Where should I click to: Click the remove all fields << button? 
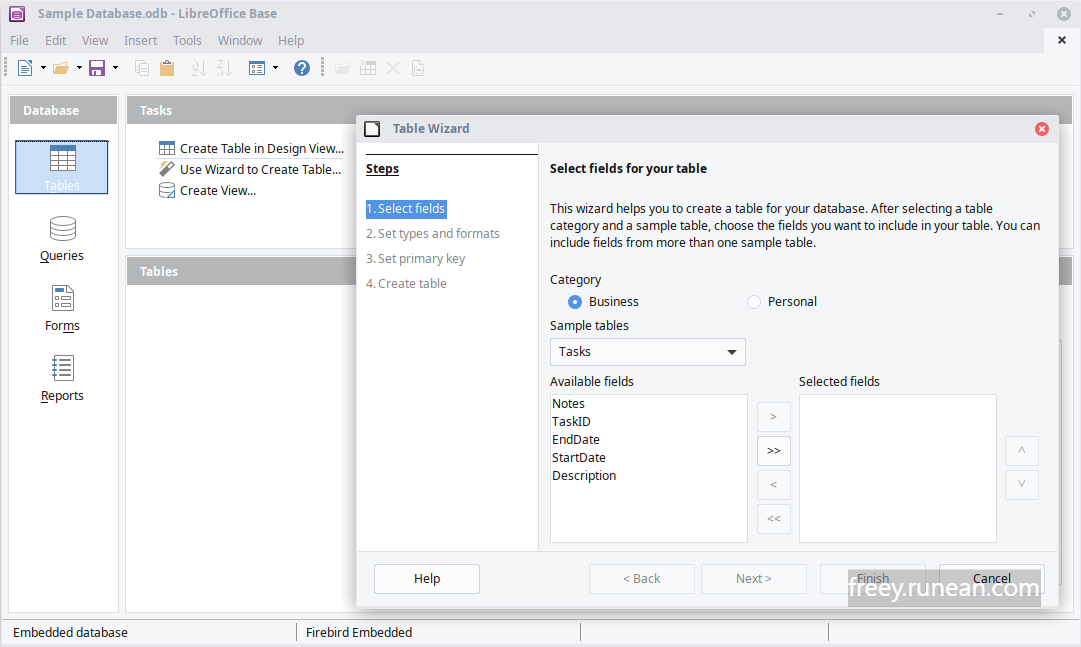774,519
